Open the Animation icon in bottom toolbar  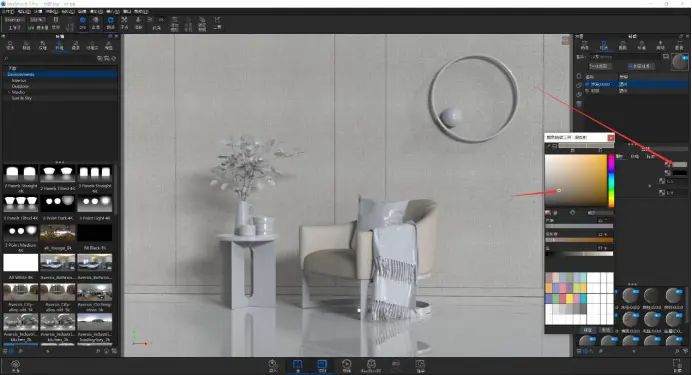(347, 366)
